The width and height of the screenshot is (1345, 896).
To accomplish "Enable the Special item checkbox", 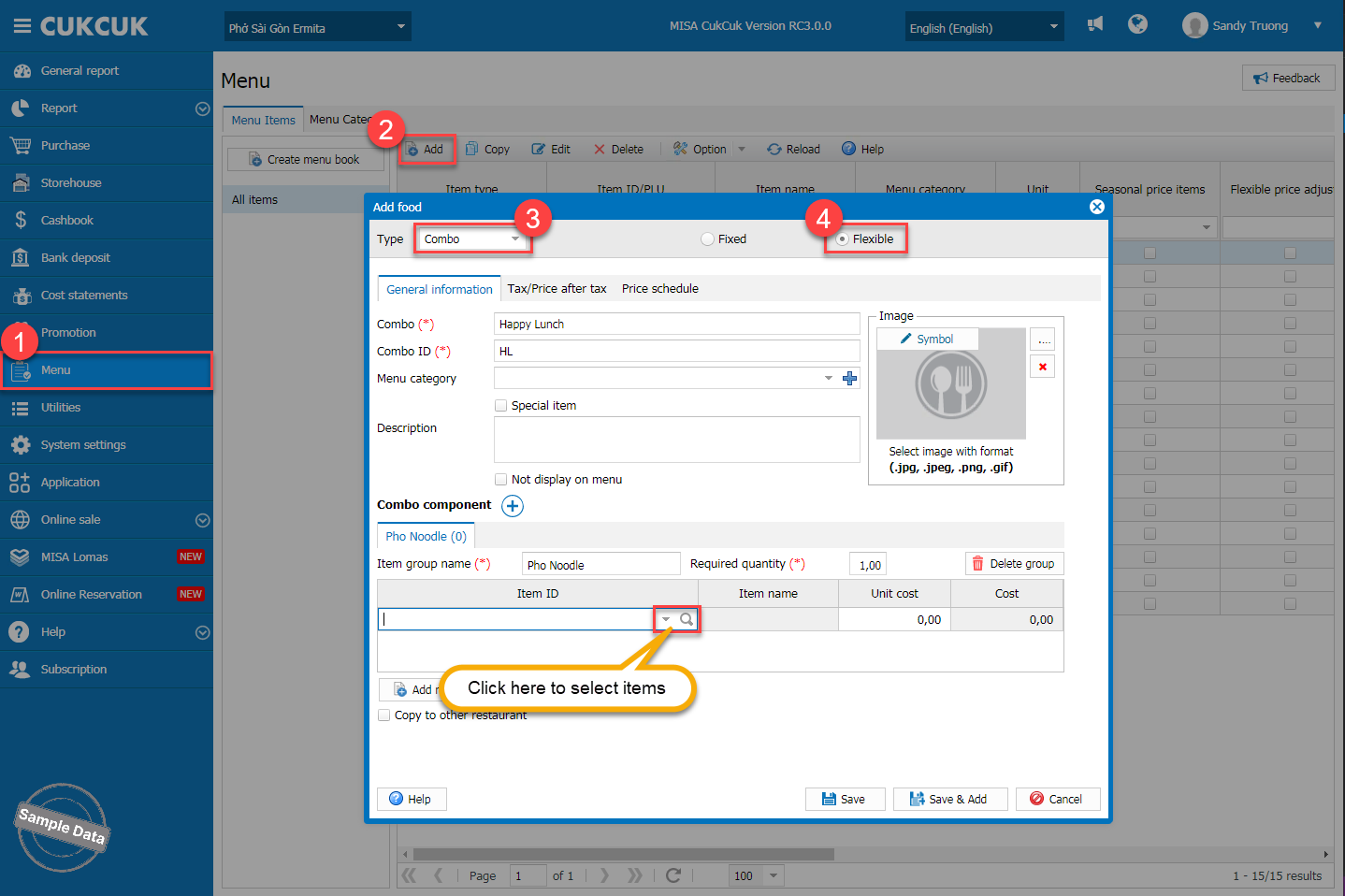I will click(x=501, y=406).
